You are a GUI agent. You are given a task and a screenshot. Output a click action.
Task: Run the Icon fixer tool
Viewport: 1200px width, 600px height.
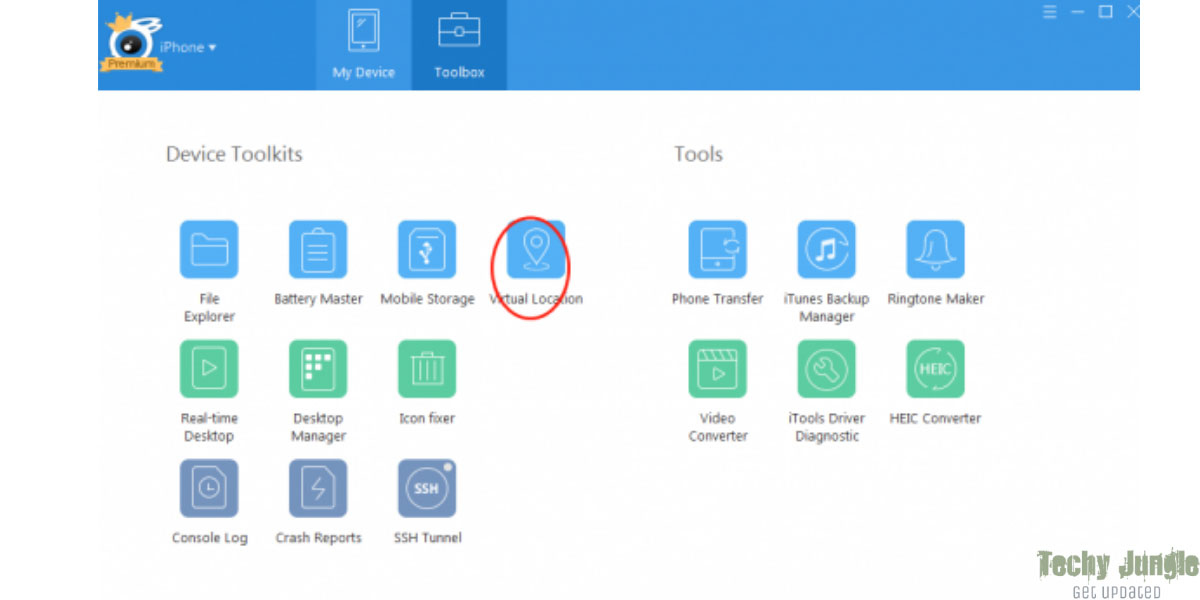pyautogui.click(x=427, y=369)
